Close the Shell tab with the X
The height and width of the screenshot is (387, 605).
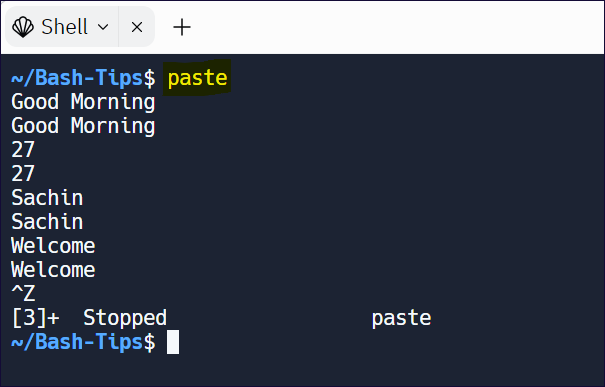tap(137, 27)
